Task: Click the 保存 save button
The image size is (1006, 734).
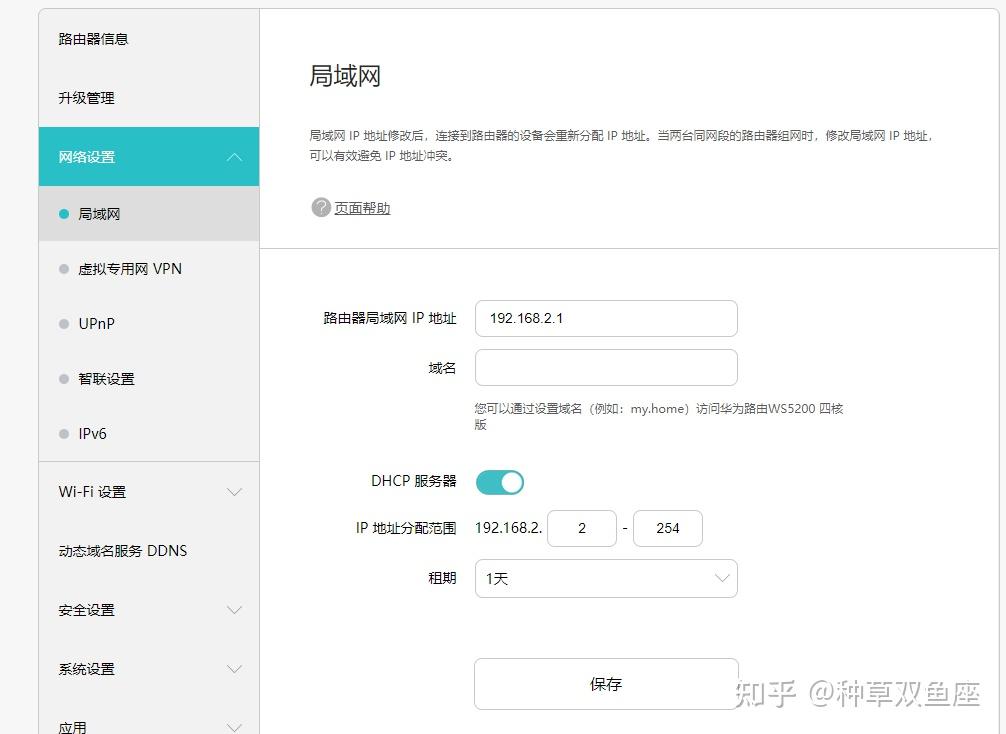Action: pyautogui.click(x=606, y=684)
